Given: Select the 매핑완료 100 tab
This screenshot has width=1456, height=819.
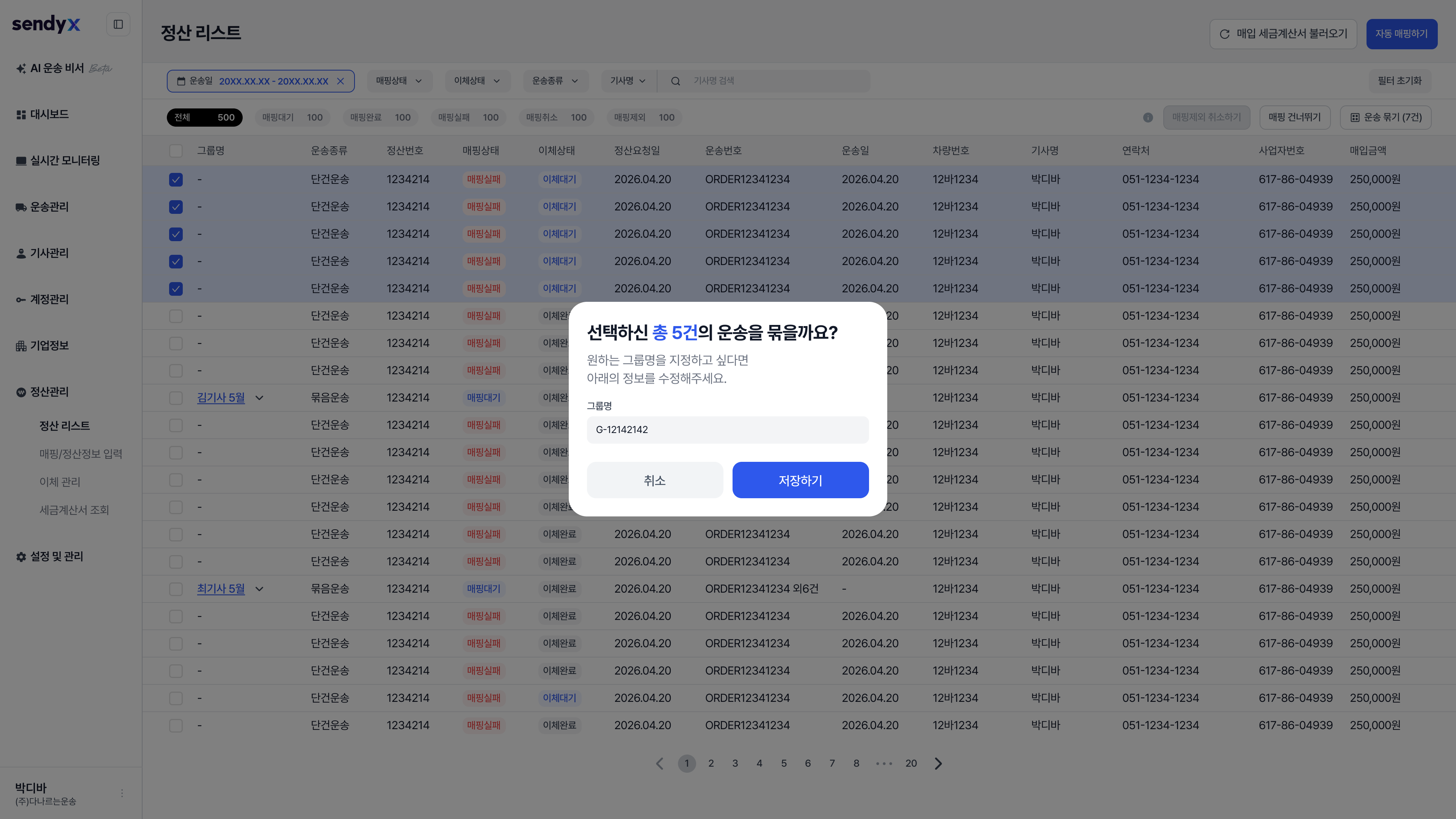Looking at the screenshot, I should [380, 118].
